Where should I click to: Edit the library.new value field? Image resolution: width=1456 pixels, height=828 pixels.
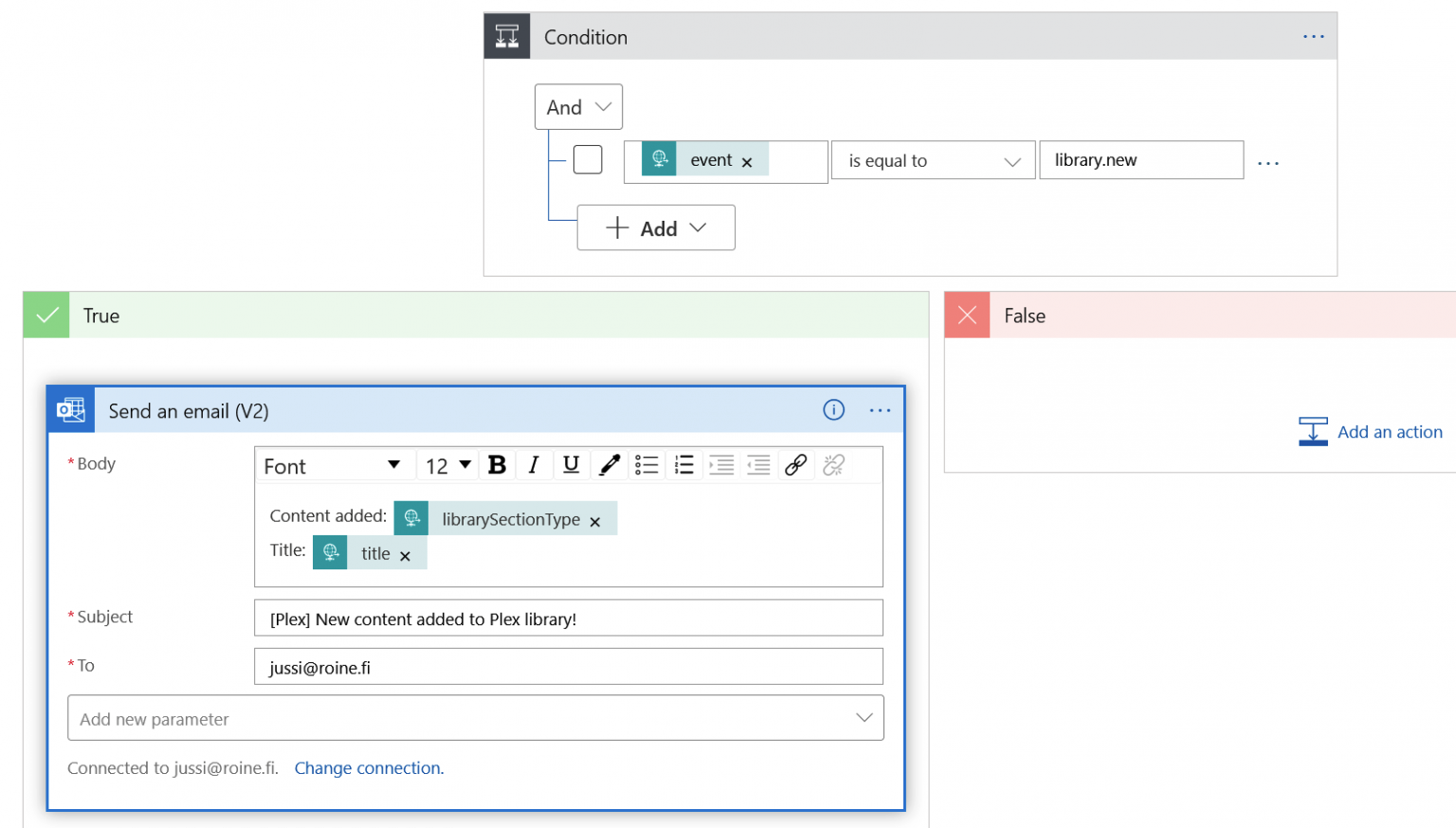[1141, 160]
